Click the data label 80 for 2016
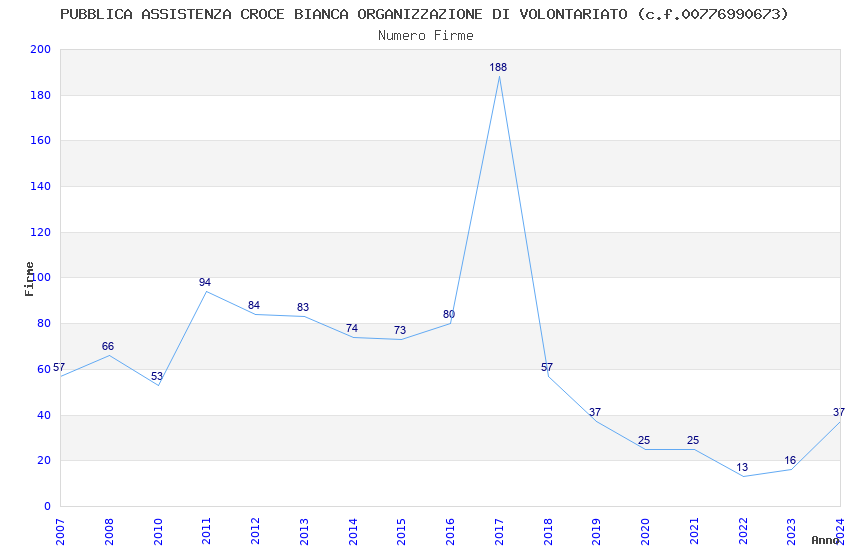 [448, 314]
